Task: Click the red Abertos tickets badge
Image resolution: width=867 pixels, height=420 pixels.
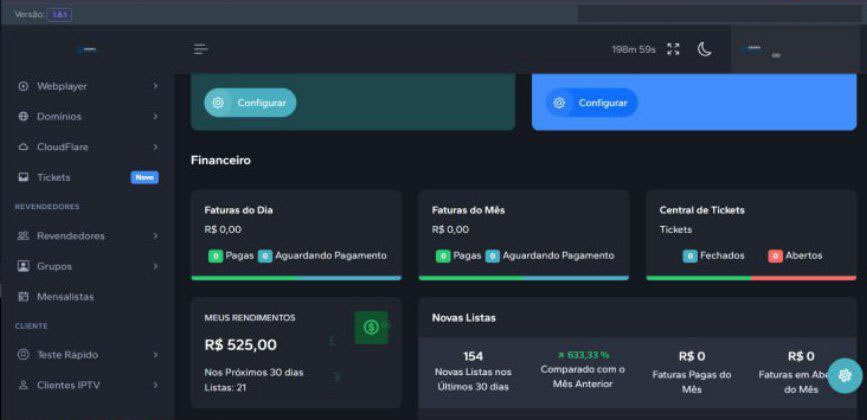Action: coord(774,256)
